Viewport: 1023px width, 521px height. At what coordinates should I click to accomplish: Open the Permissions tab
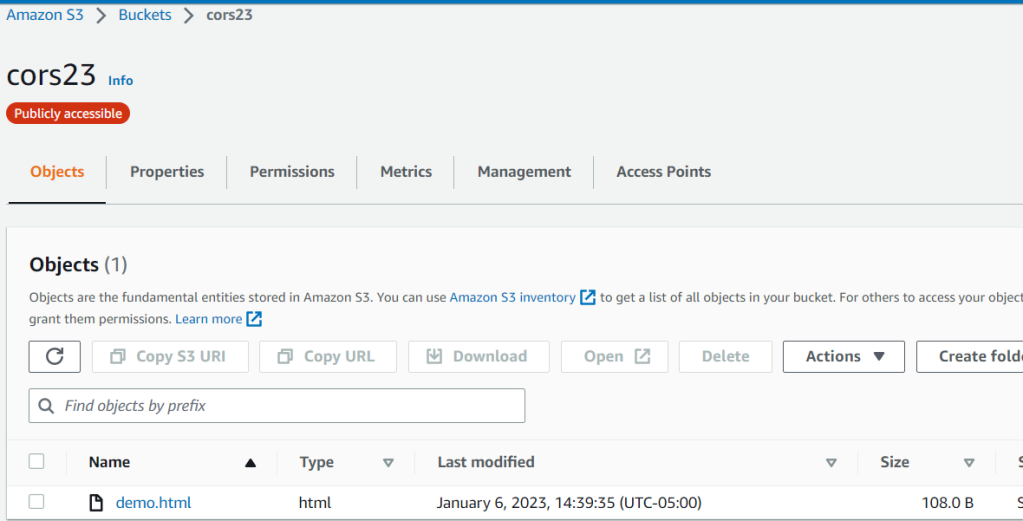pos(292,171)
